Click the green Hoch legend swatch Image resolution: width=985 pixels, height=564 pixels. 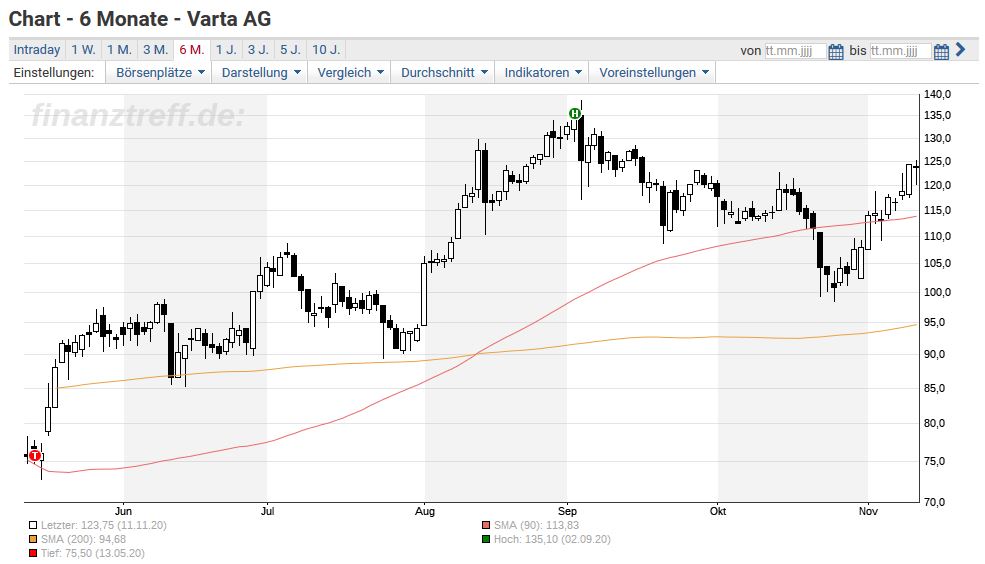(x=486, y=540)
